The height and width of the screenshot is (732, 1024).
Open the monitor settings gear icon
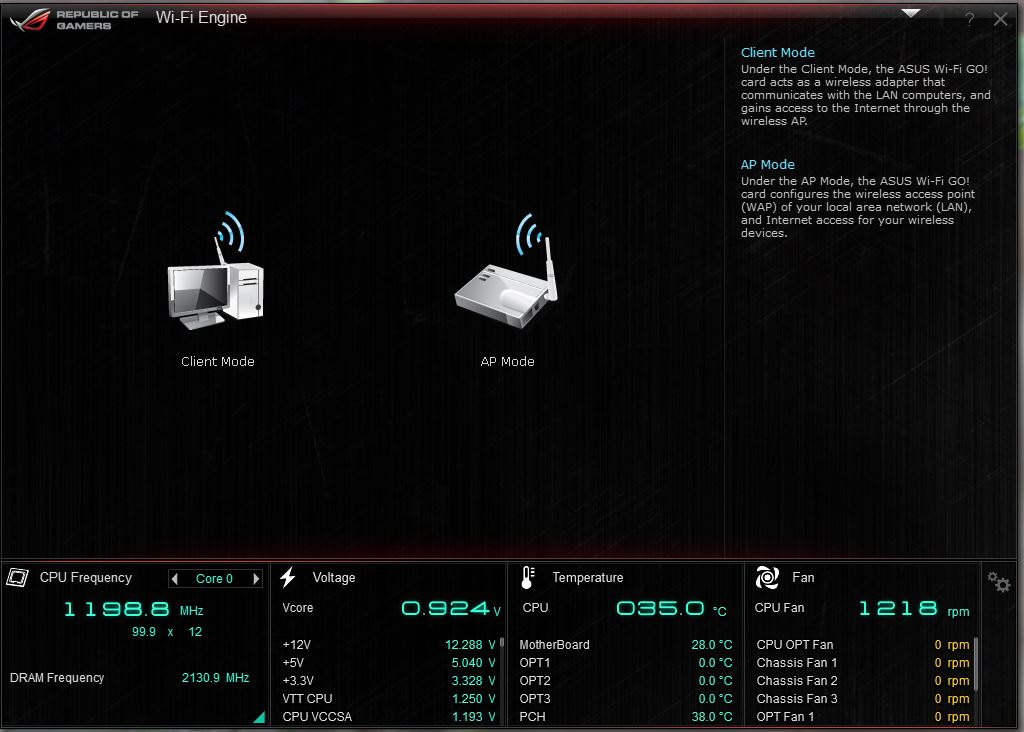[999, 581]
